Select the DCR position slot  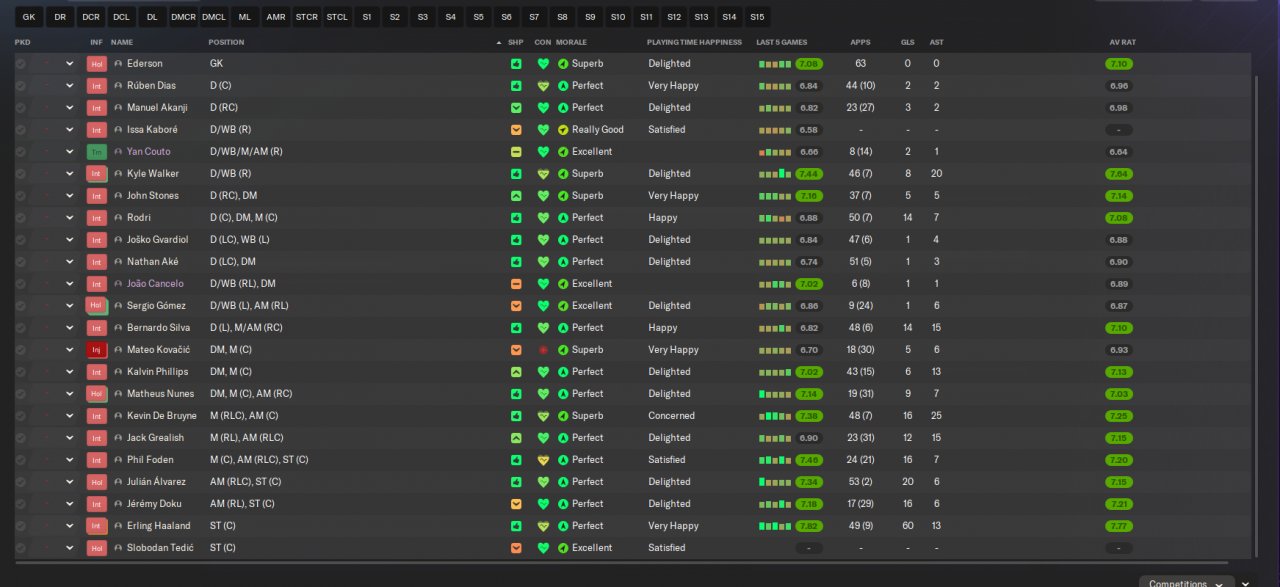91,17
